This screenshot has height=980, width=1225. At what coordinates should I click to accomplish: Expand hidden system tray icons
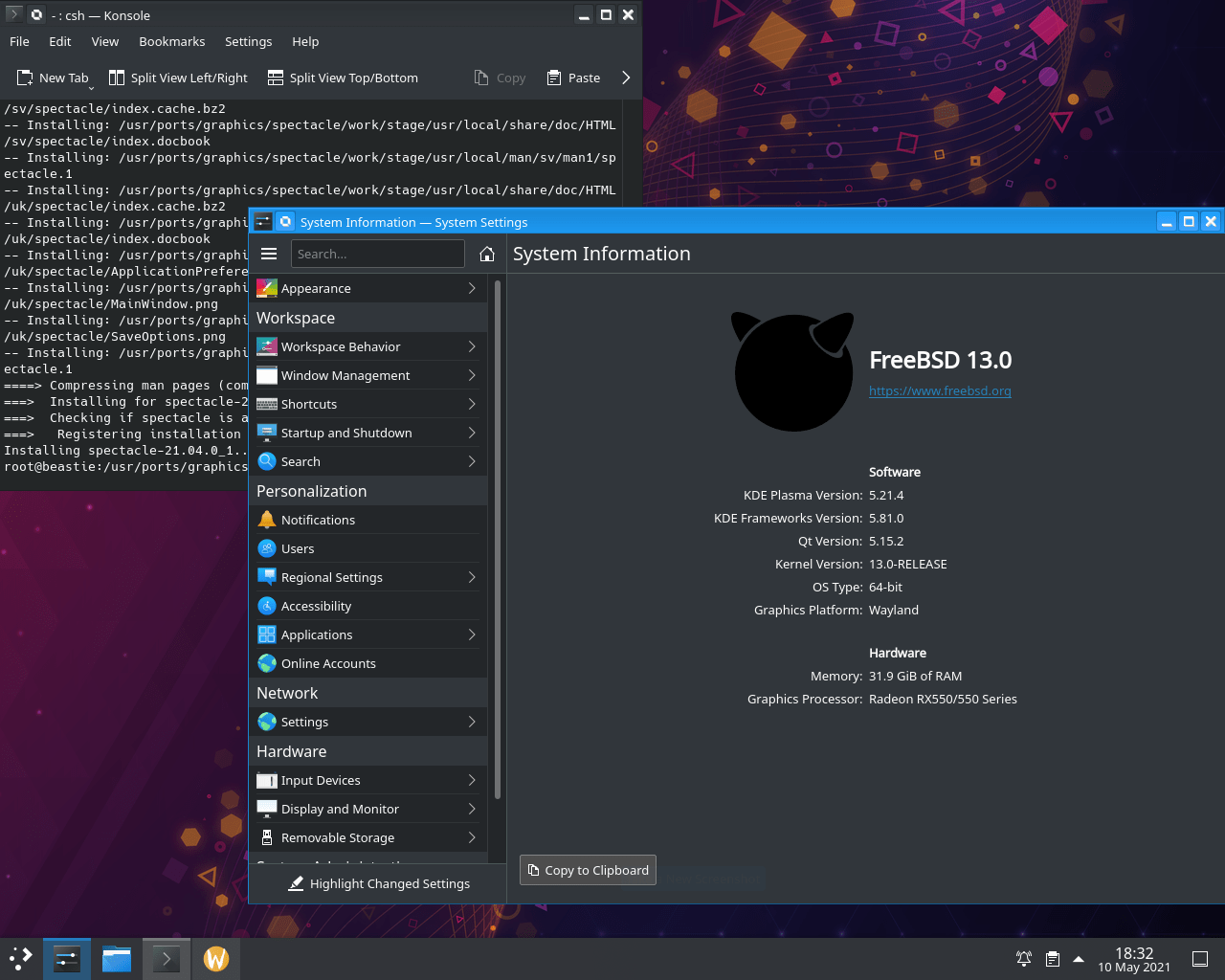click(x=1079, y=958)
